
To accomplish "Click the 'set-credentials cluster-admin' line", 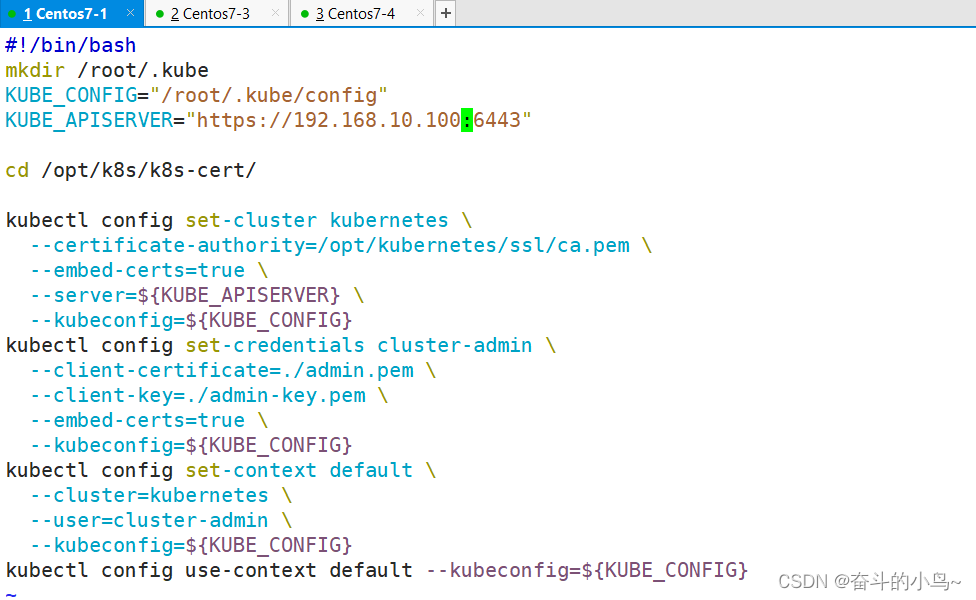I will (281, 345).
